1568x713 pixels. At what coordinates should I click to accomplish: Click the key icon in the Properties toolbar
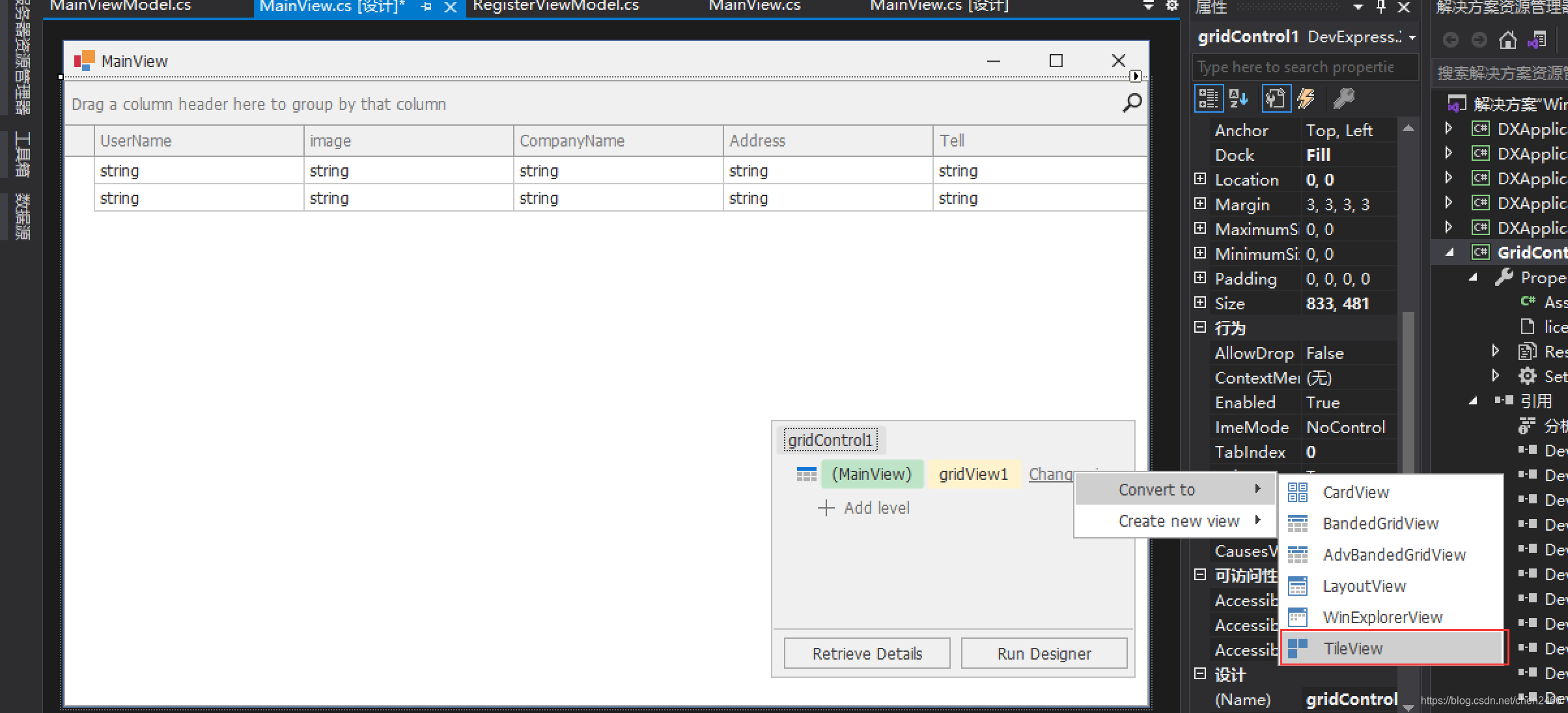point(1344,98)
